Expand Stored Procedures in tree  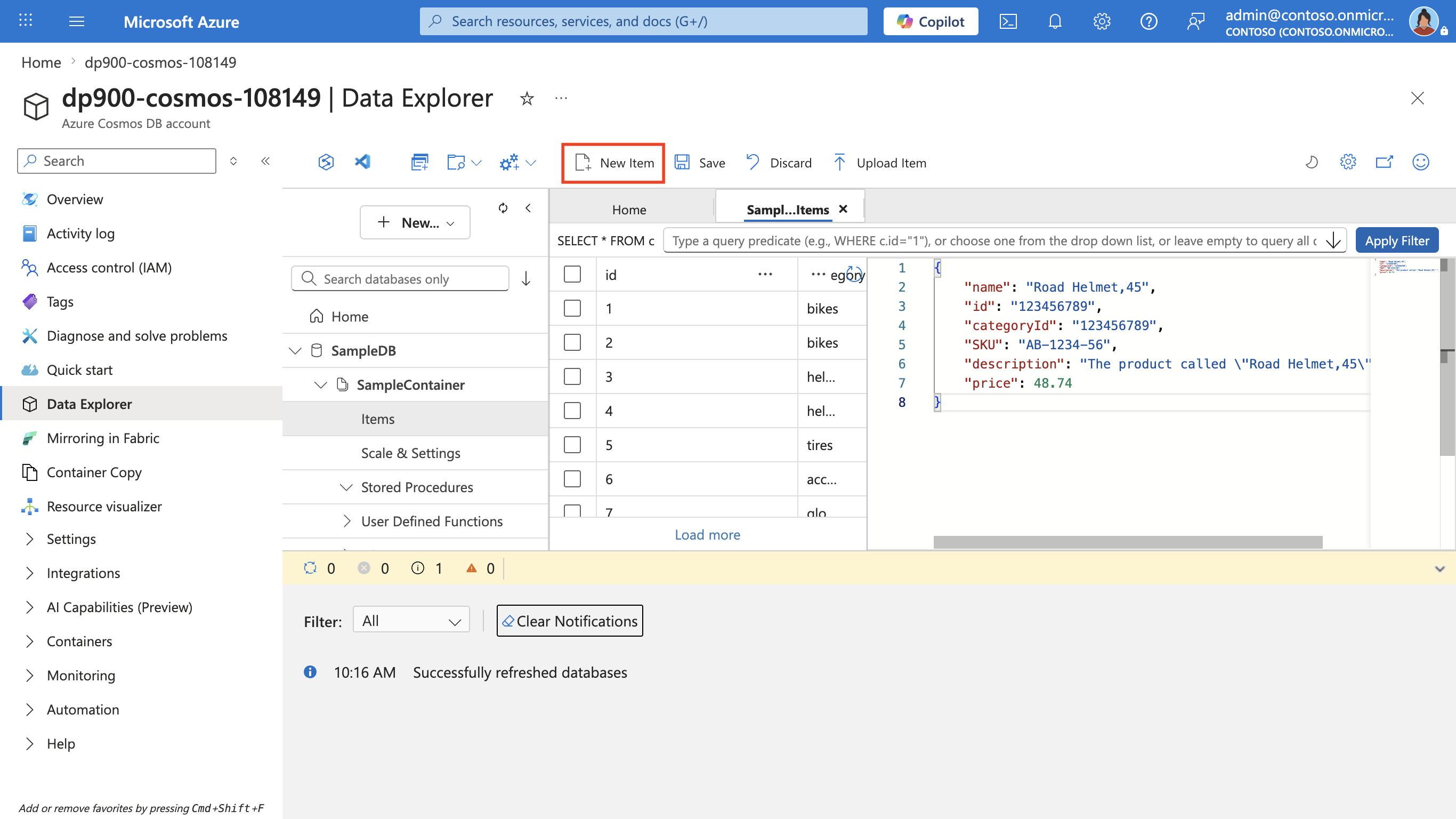[346, 487]
